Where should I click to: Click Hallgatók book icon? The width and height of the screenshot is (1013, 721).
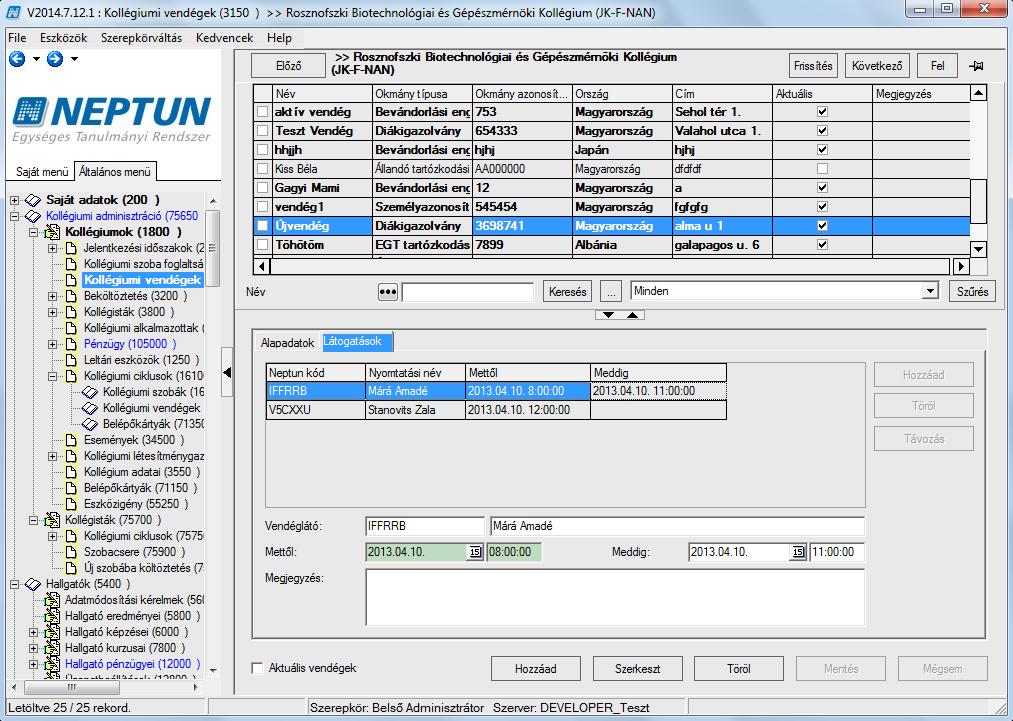click(x=33, y=584)
